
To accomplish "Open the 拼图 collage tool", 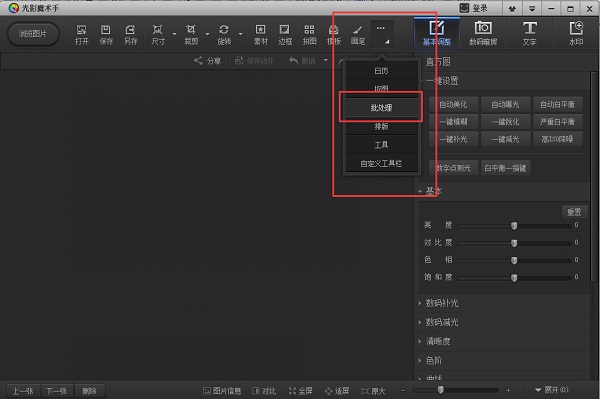I will [309, 34].
